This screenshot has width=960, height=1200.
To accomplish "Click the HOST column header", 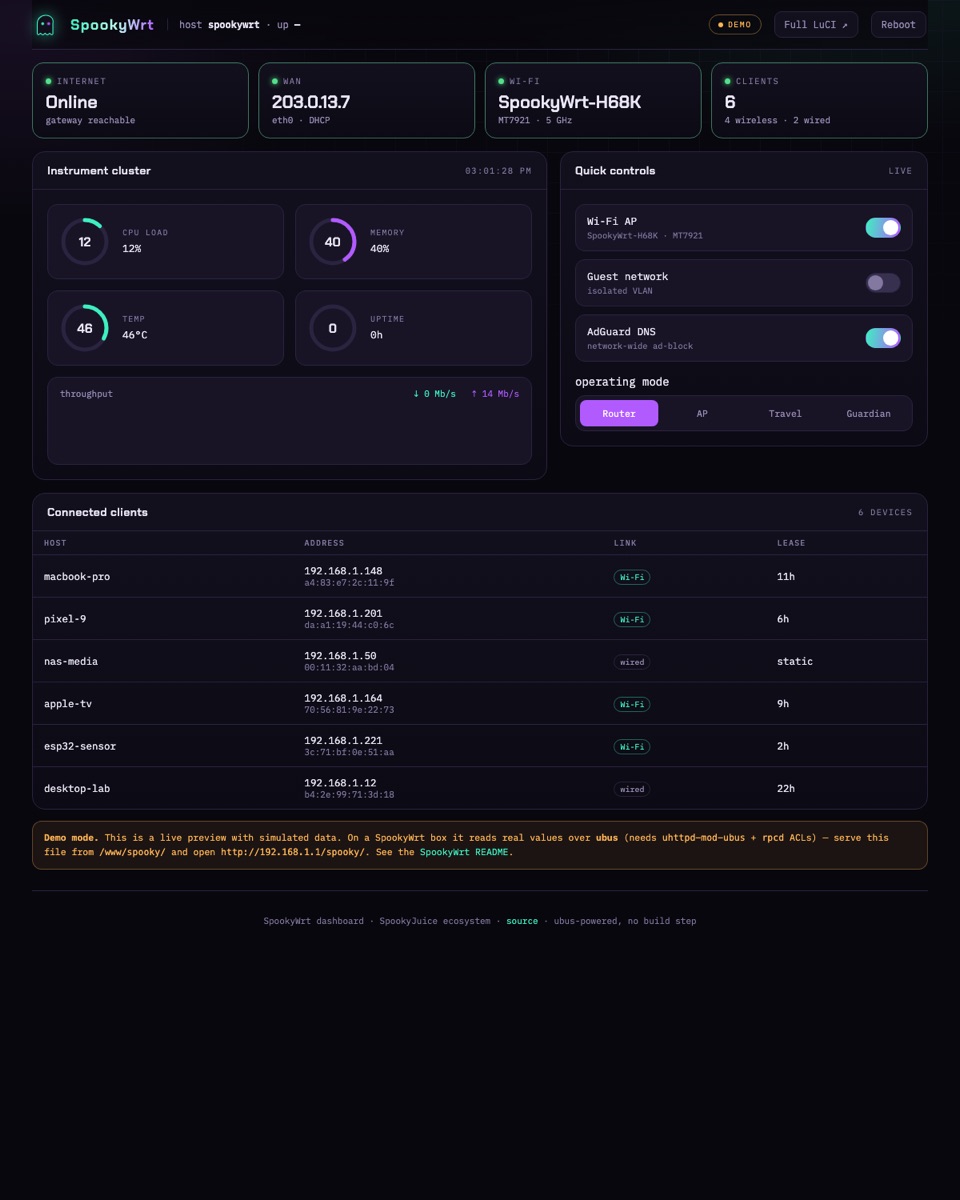I will (x=55, y=543).
